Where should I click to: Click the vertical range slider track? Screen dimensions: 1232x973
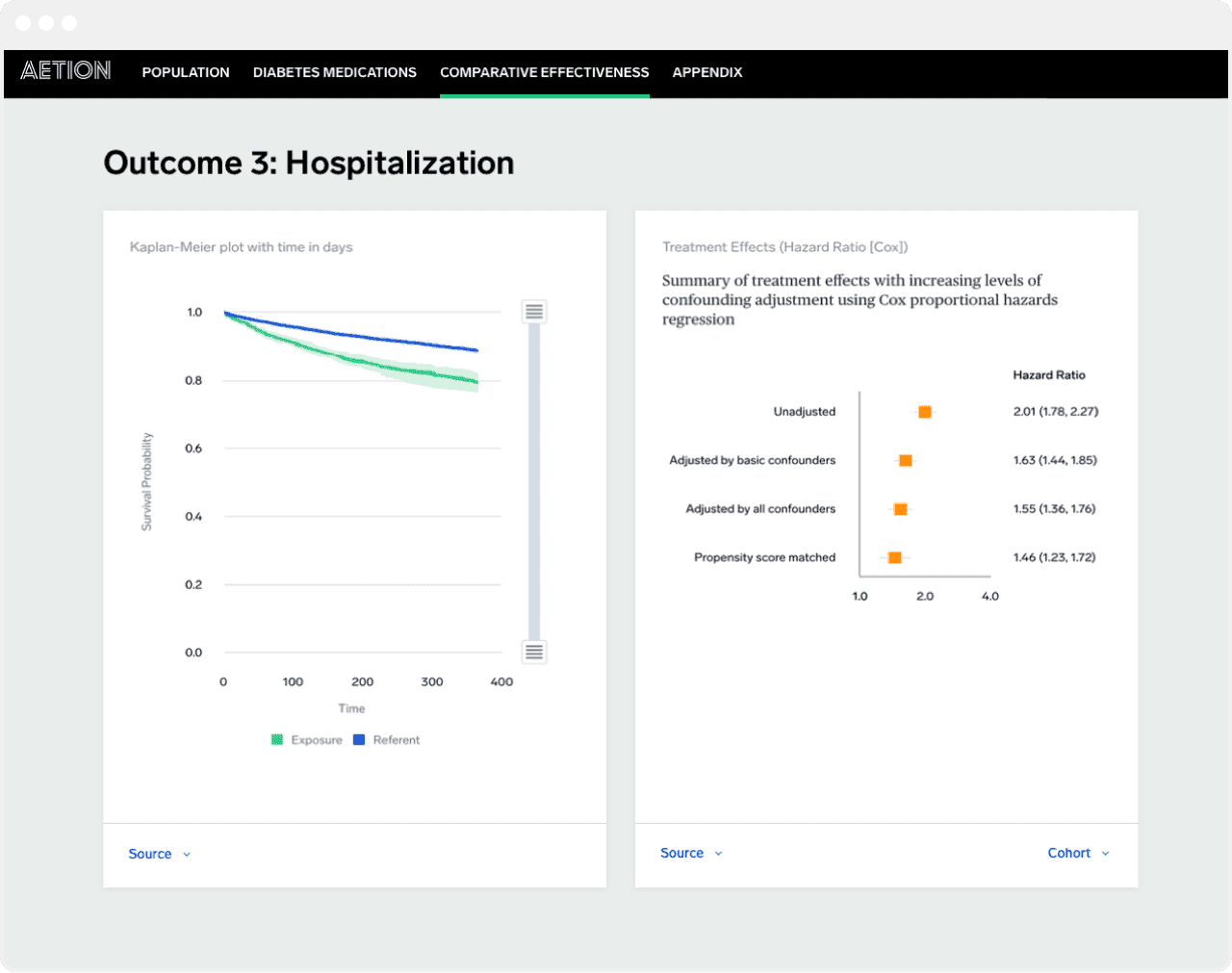pos(534,481)
